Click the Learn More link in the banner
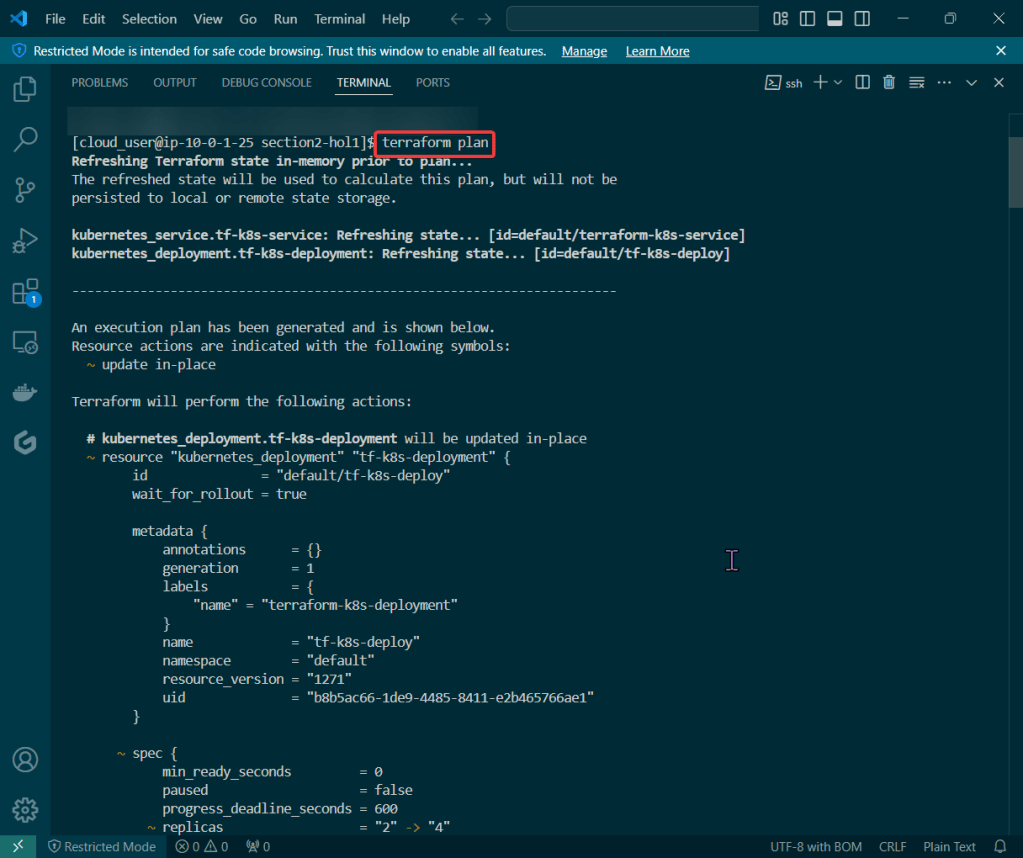The width and height of the screenshot is (1023, 858). pos(657,51)
